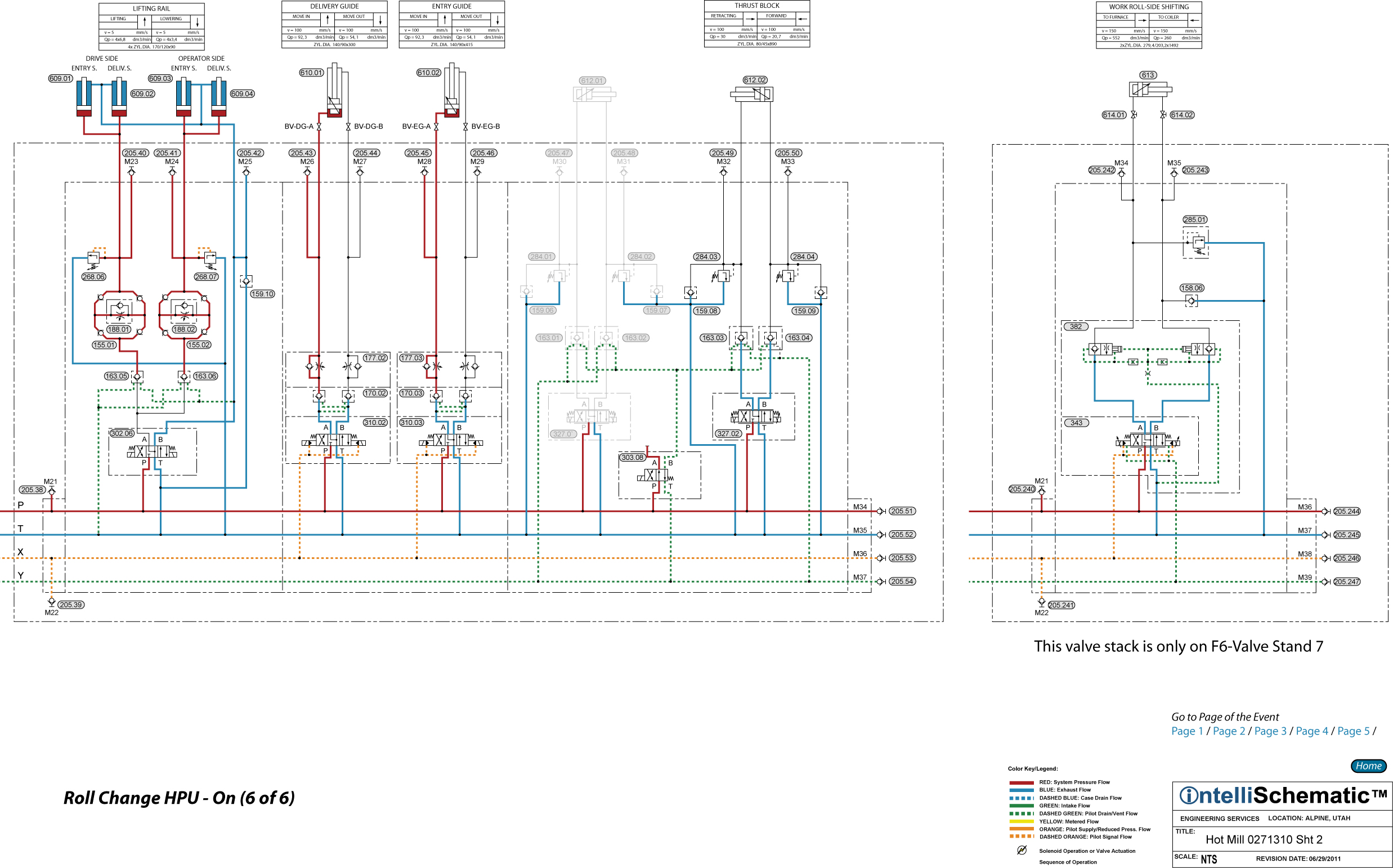Click work roll shifting cylinder 613 symbol
Screen dimensions: 1393x868
coord(1149,89)
